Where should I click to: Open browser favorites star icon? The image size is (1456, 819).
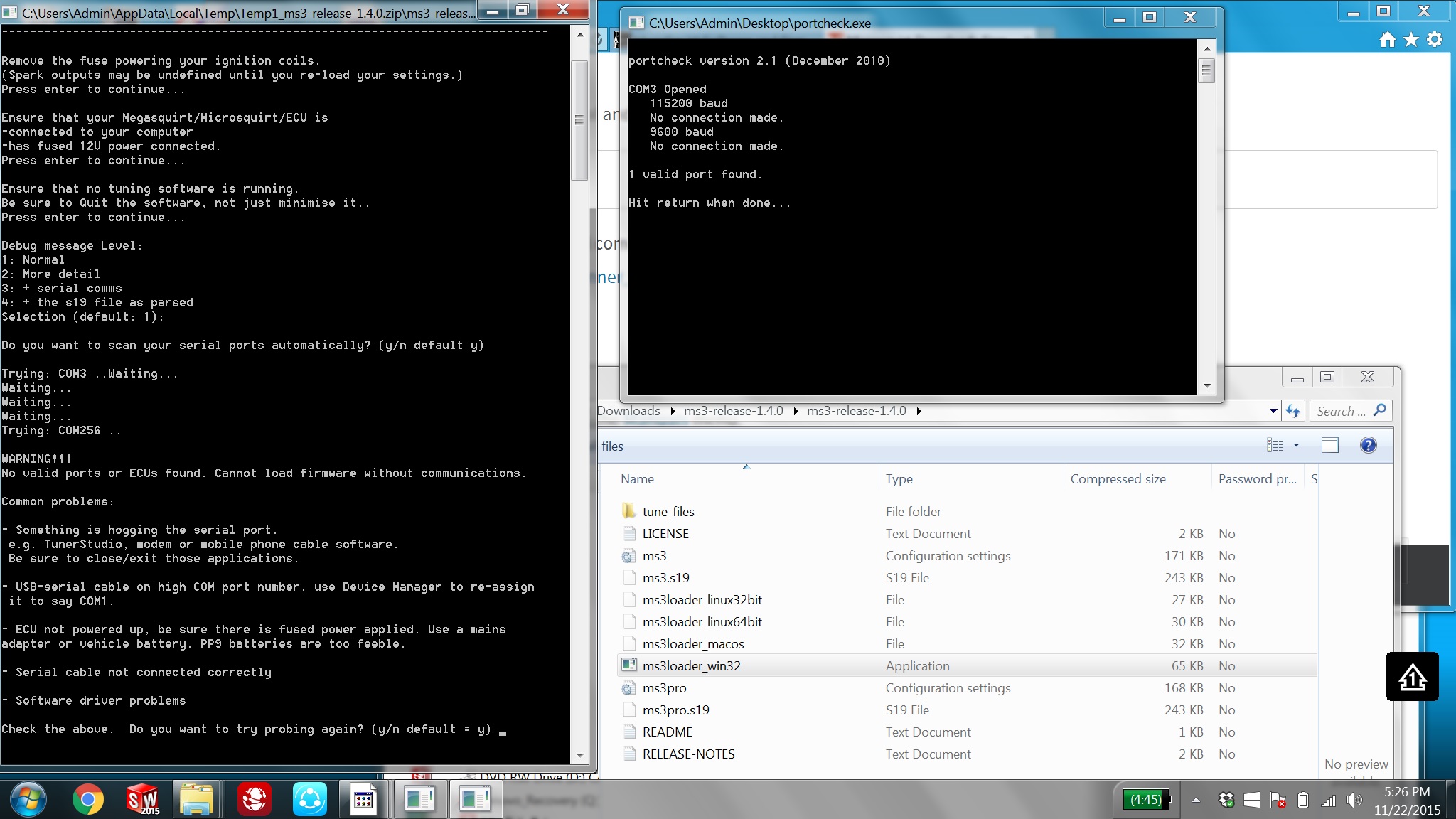1411,40
